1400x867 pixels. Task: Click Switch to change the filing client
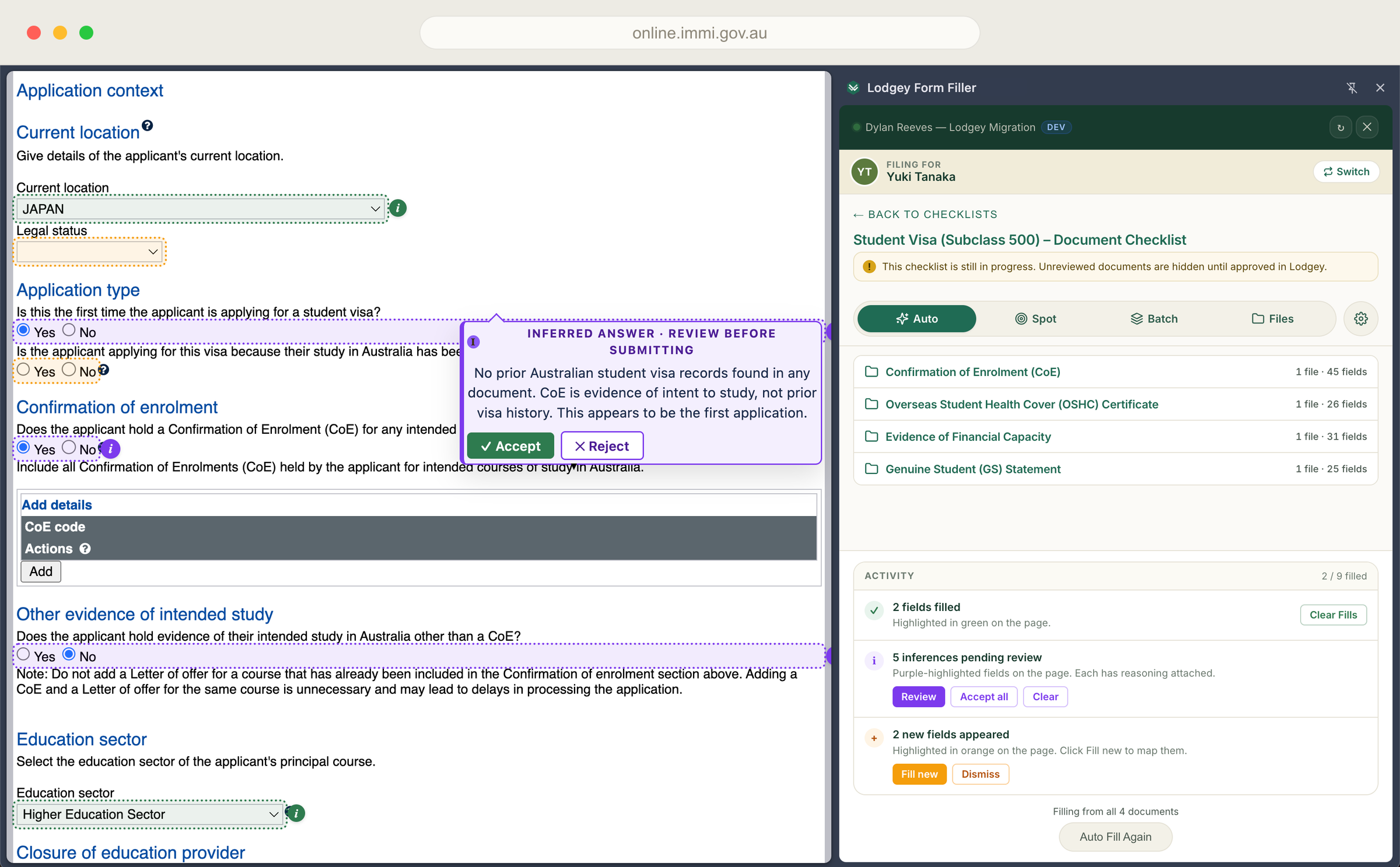[1346, 171]
